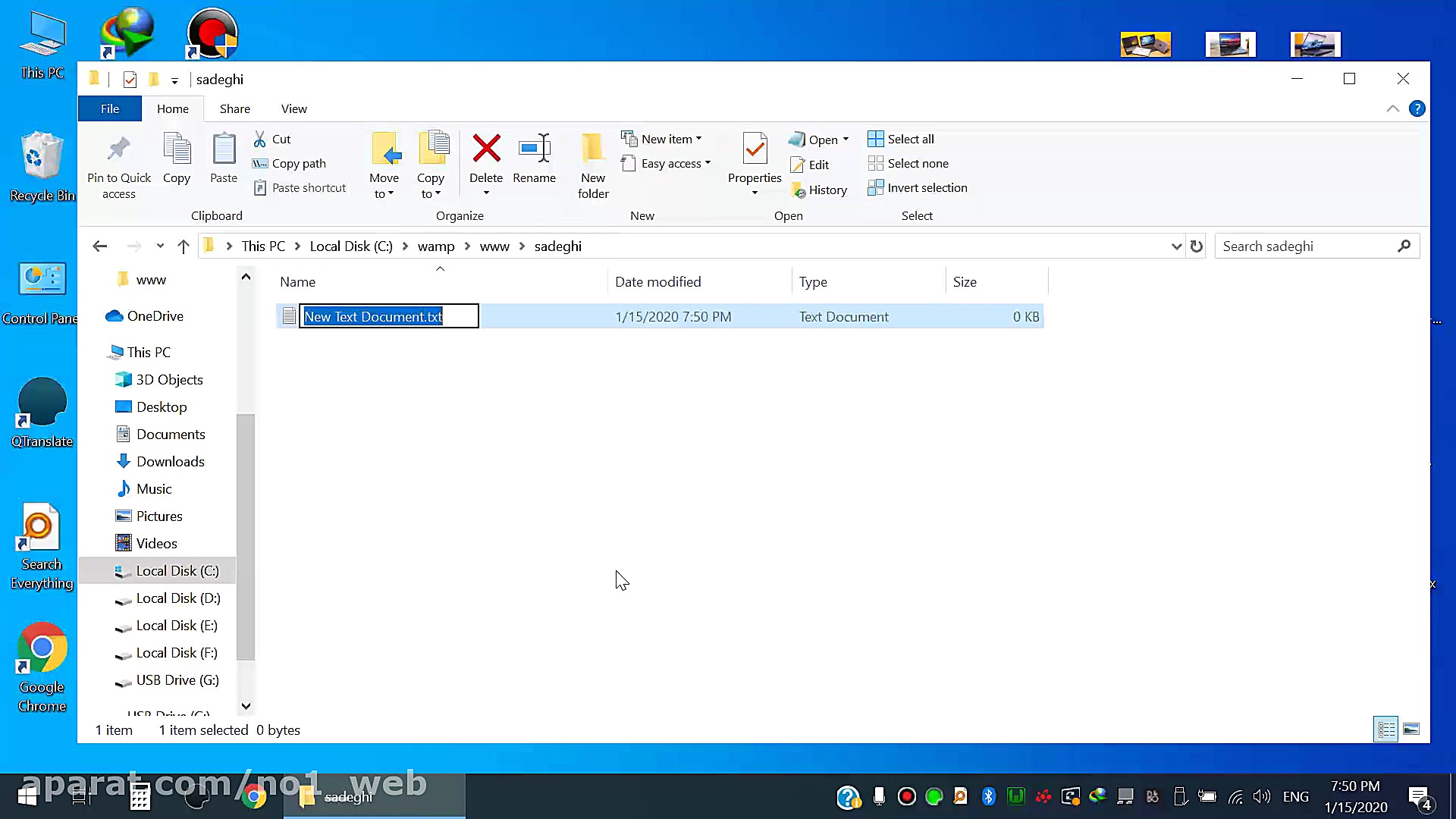The width and height of the screenshot is (1456, 819).
Task: Click the Search sadeghi input field
Action: click(x=1304, y=246)
